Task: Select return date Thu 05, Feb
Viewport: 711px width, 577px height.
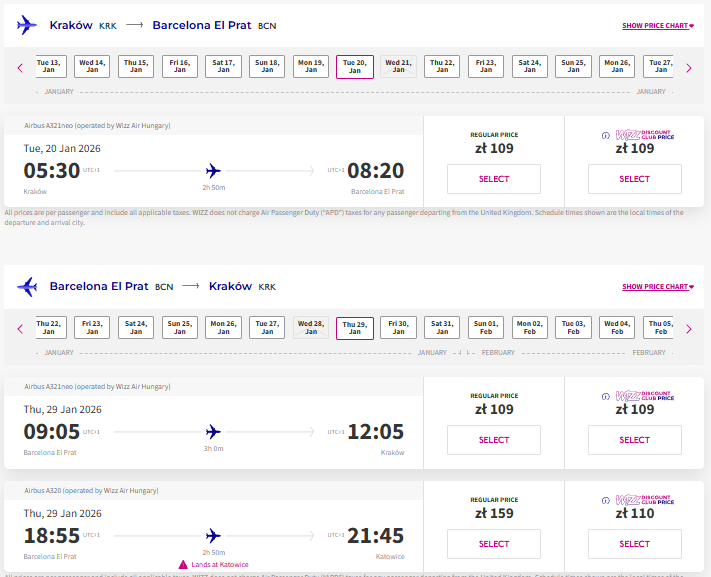Action: [658, 327]
